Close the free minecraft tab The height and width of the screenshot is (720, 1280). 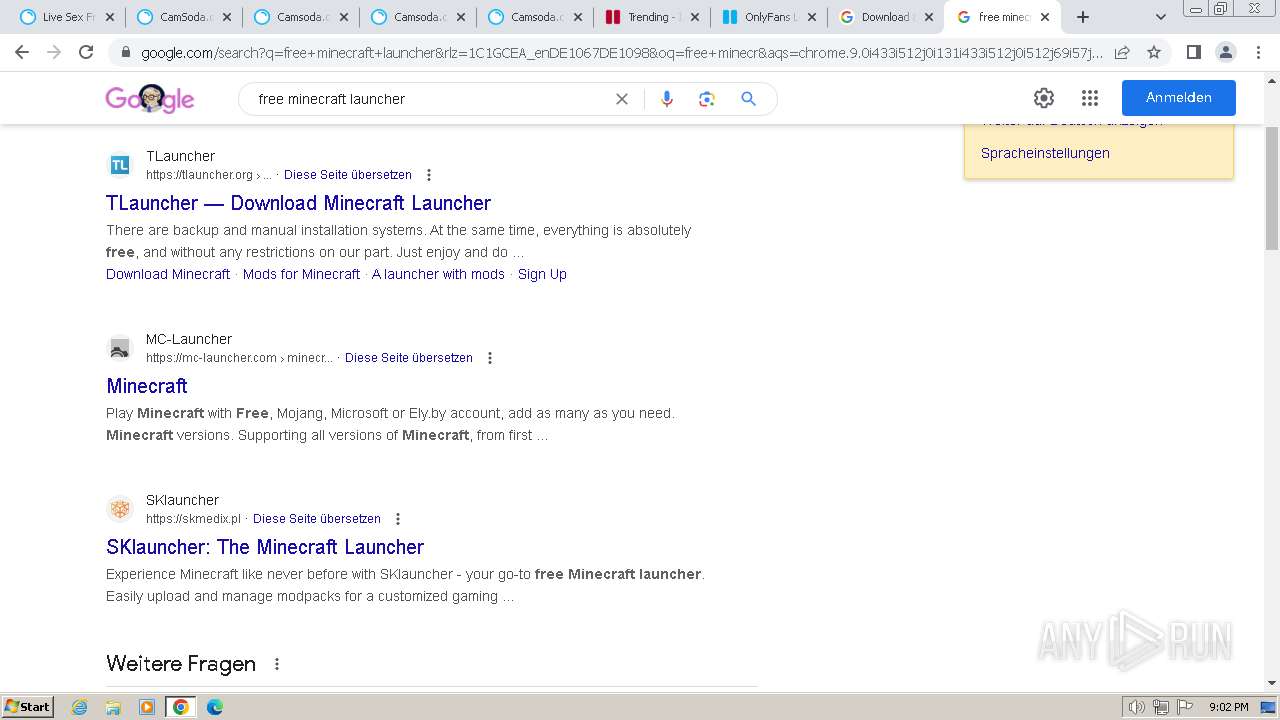pyautogui.click(x=1045, y=17)
